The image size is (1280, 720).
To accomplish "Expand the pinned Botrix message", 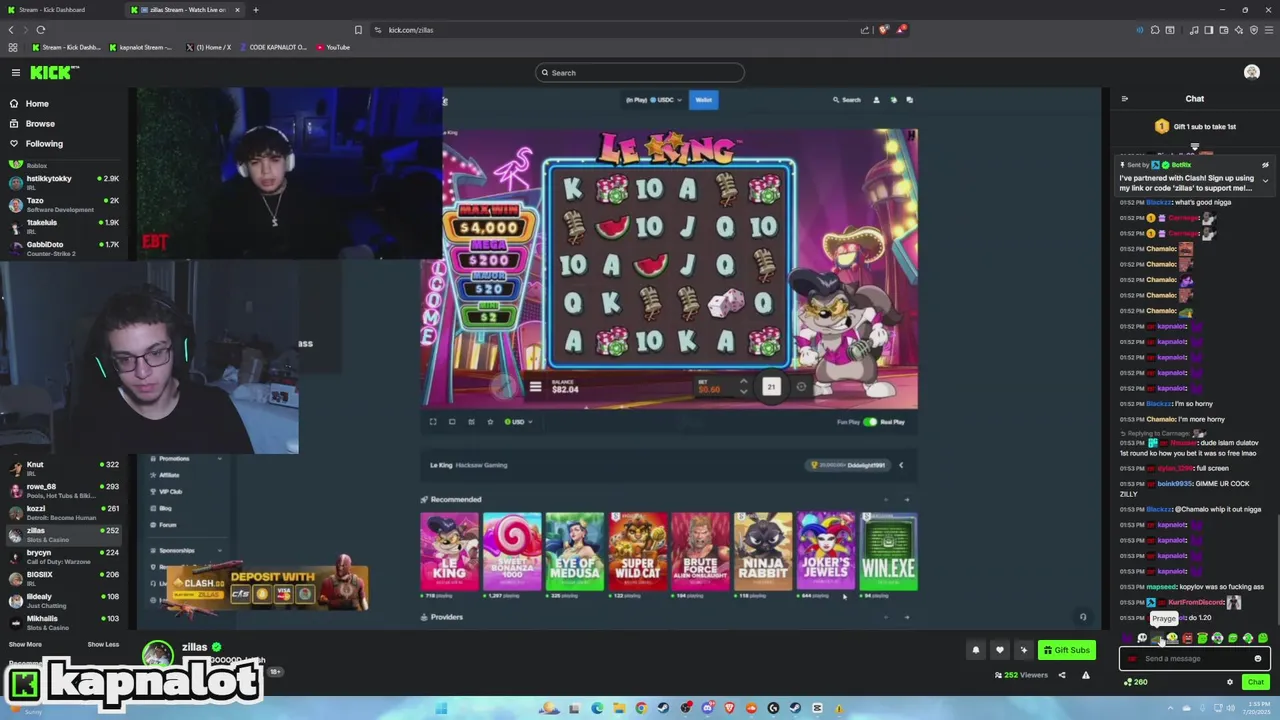I will tap(1265, 181).
